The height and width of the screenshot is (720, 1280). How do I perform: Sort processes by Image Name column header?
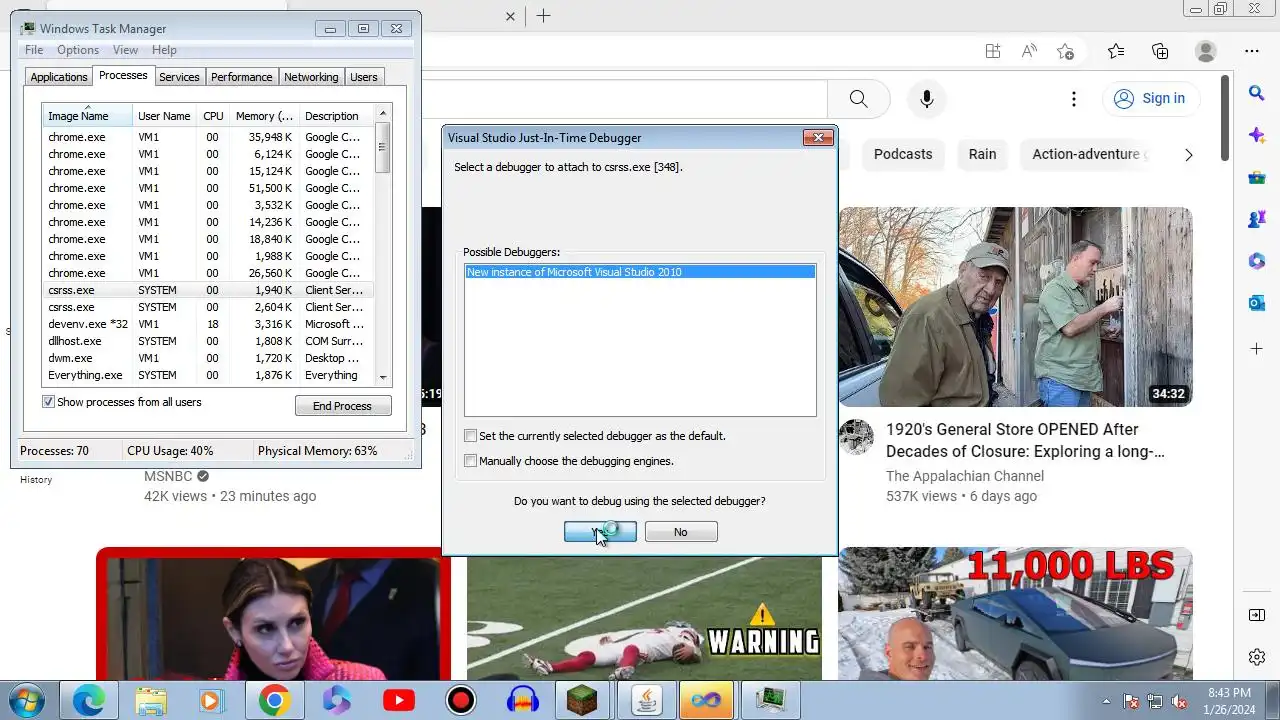pyautogui.click(x=87, y=116)
